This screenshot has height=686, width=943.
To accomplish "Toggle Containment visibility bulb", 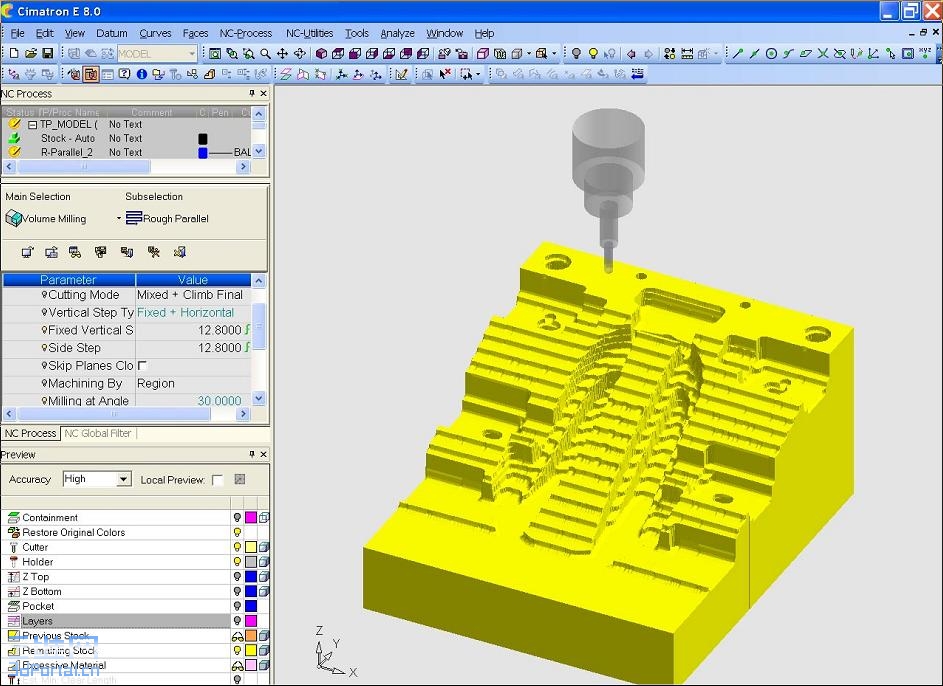I will pos(237,518).
